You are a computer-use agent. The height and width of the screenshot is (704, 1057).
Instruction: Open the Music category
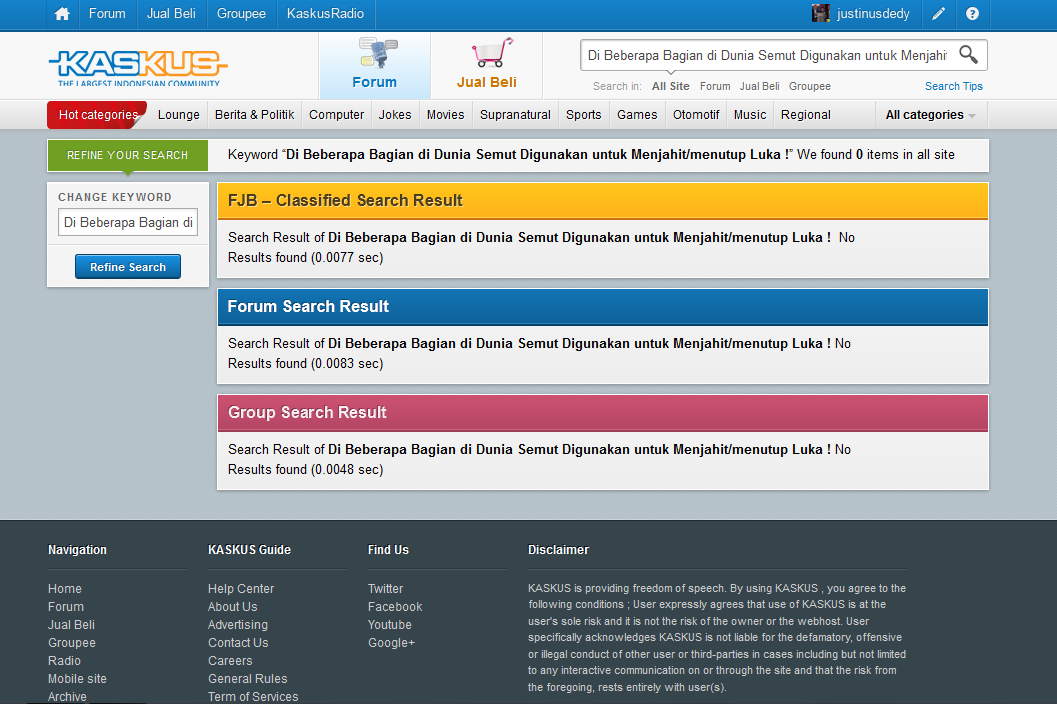tap(750, 115)
